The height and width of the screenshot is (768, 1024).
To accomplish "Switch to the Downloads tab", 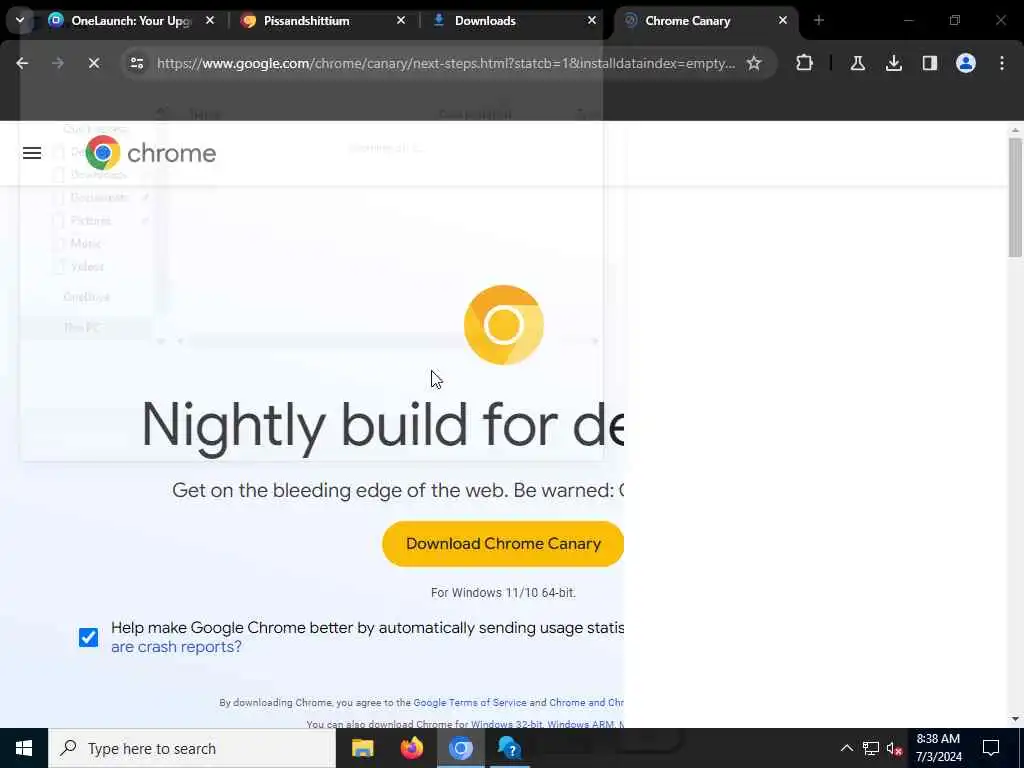I will 514,21.
